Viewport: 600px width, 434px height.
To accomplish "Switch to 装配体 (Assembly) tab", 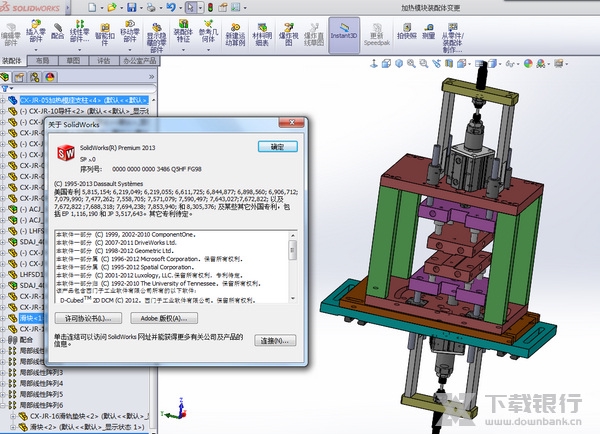I will 12,60.
